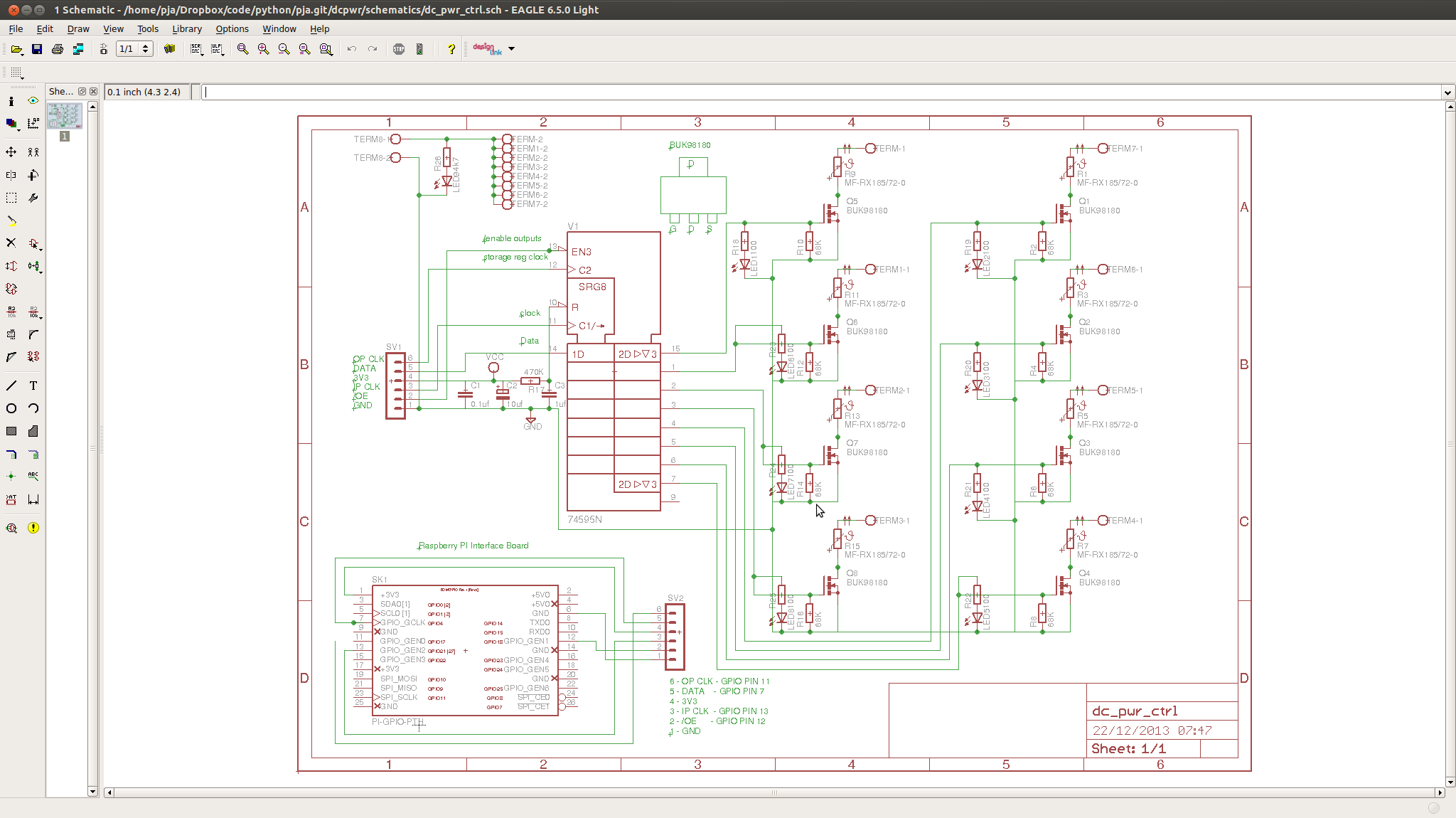The height and width of the screenshot is (818, 1456).
Task: Toggle the Show eye tool
Action: tap(33, 101)
